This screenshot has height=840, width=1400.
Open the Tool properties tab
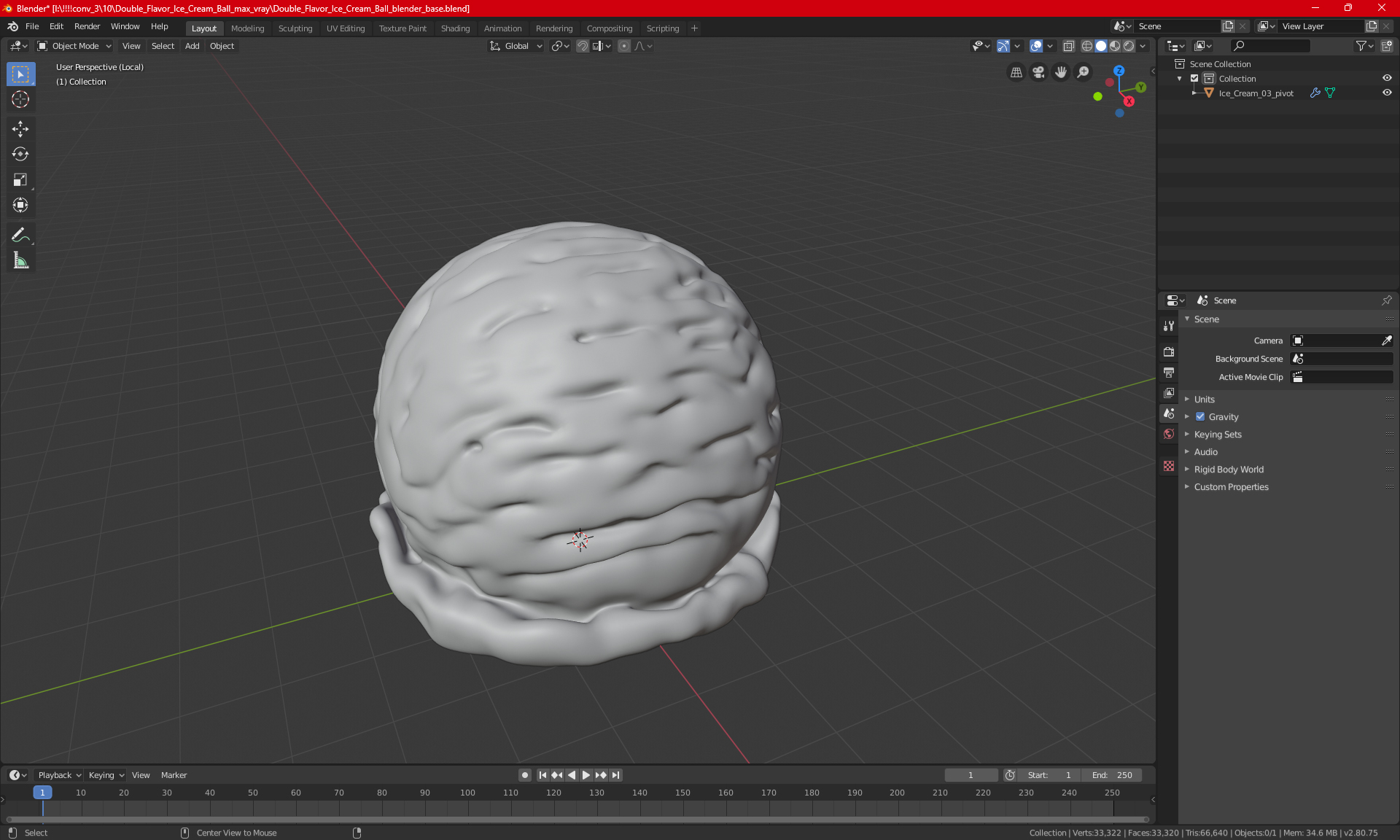click(1169, 326)
